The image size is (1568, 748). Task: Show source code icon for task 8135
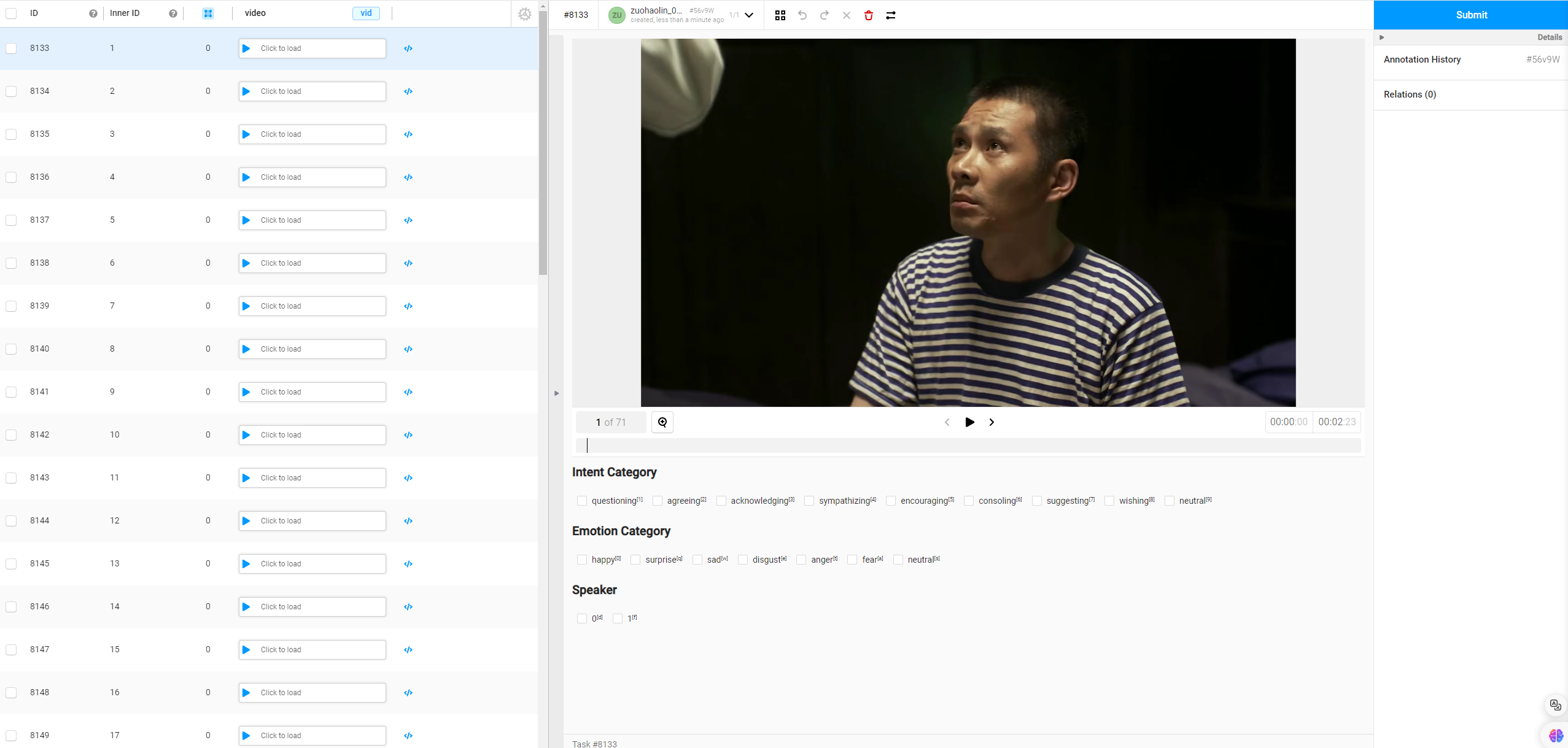pyautogui.click(x=408, y=134)
